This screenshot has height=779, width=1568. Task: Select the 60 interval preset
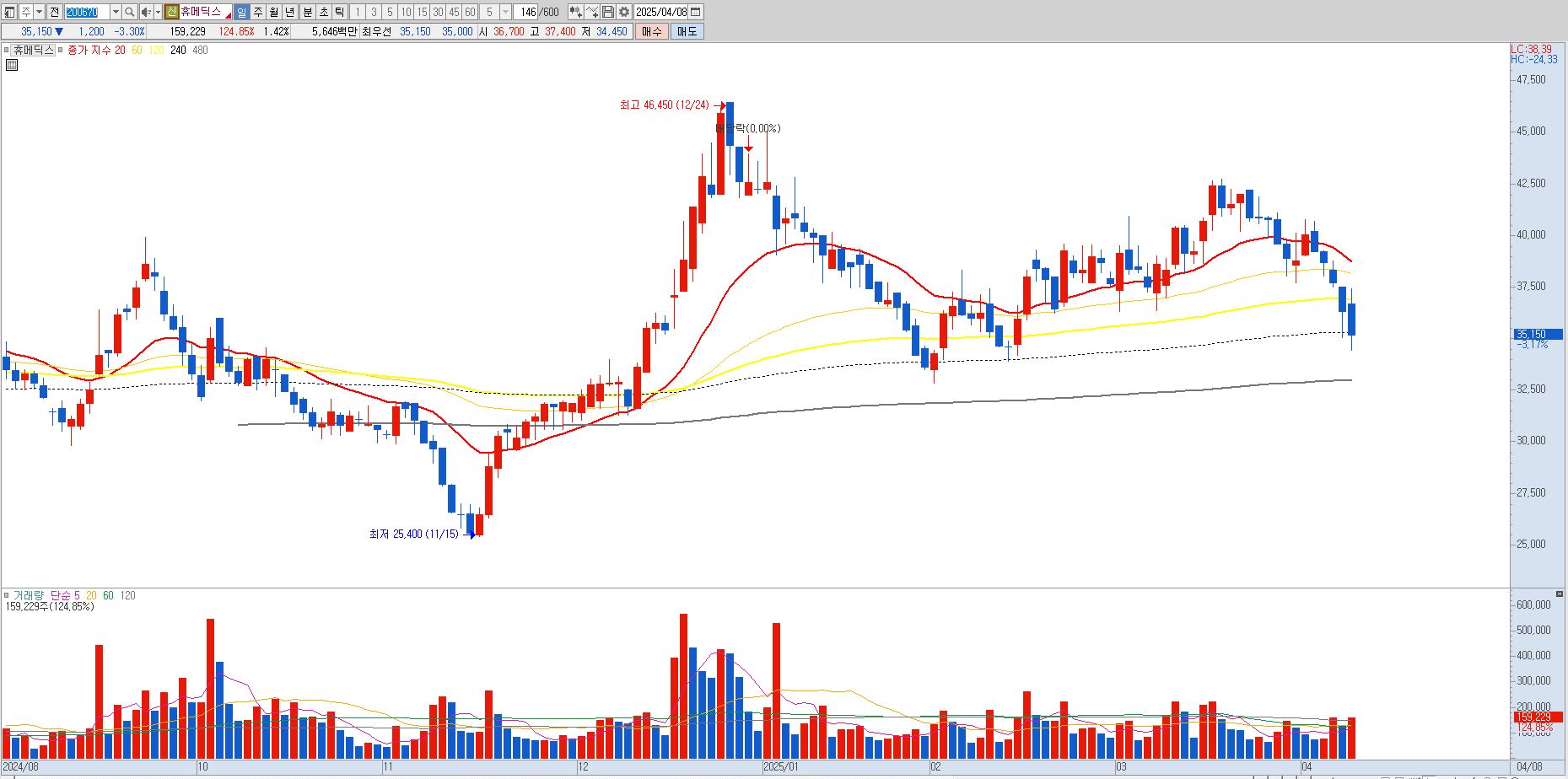471,12
